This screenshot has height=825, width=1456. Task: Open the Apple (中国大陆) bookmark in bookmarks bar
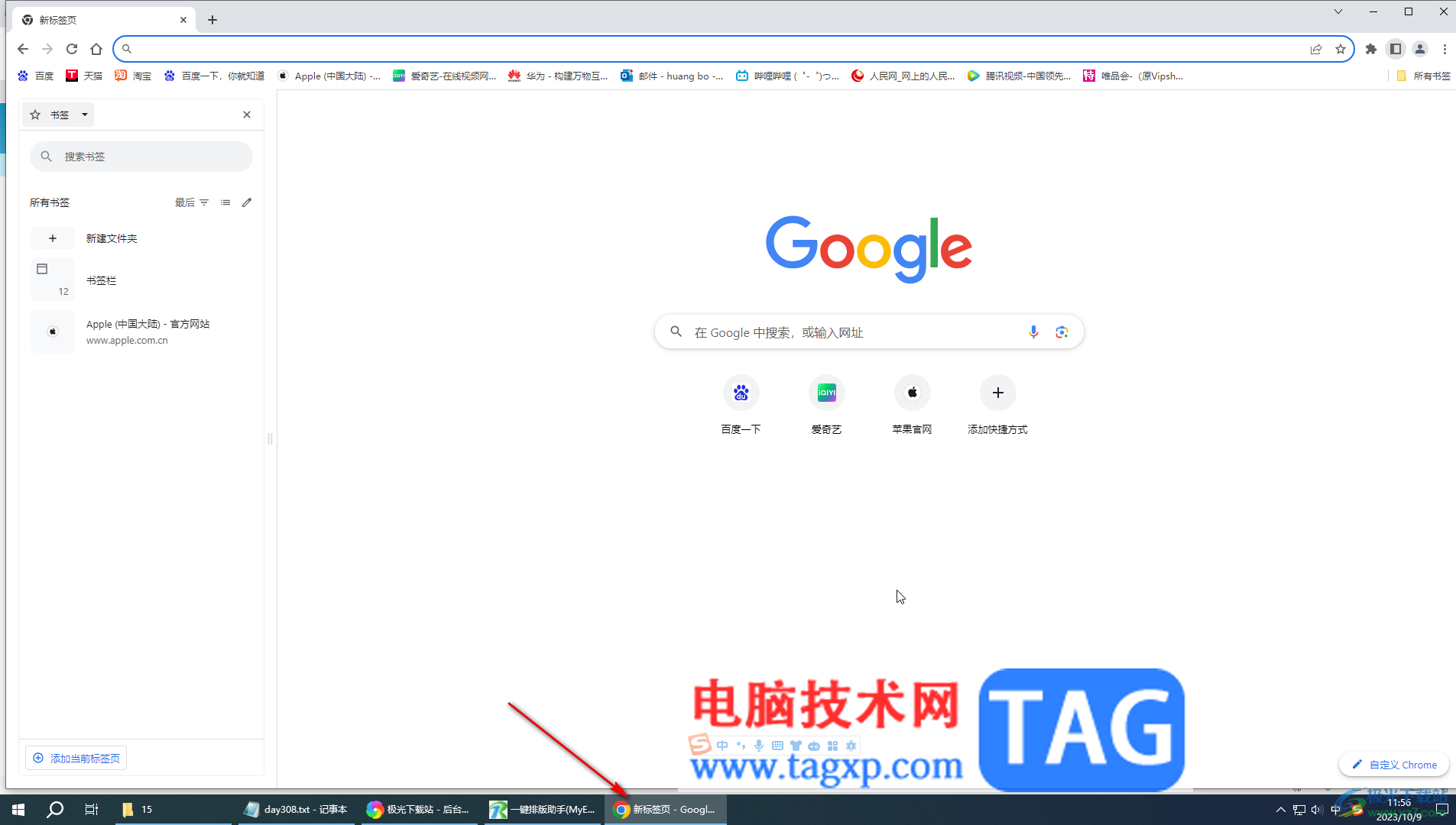329,76
